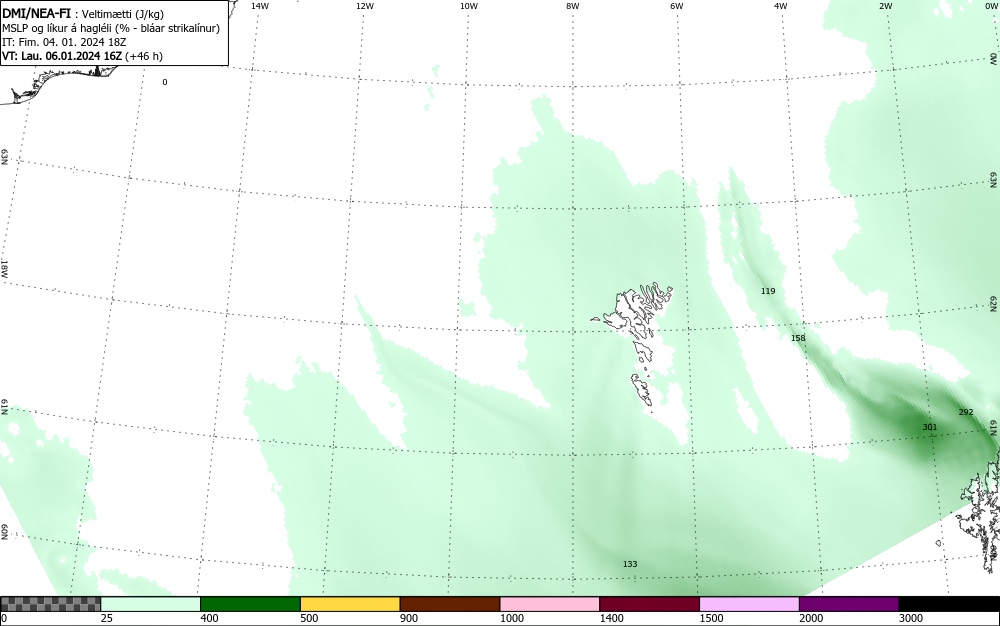The height and width of the screenshot is (626, 1000).
Task: Click the 4W longitude label at the top
Action: point(781,6)
